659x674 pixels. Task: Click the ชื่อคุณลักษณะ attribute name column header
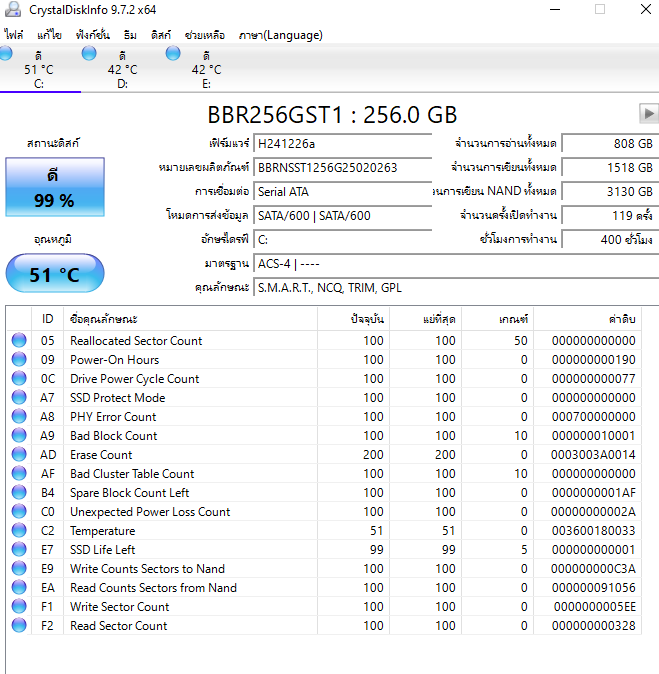click(190, 319)
